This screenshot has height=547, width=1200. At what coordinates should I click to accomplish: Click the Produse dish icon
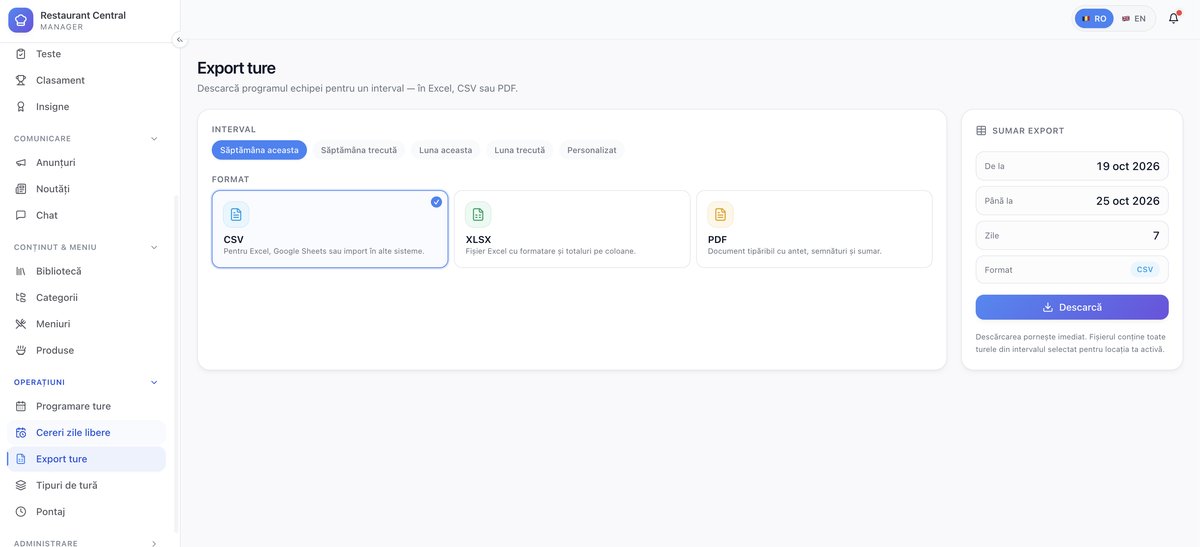click(x=21, y=350)
